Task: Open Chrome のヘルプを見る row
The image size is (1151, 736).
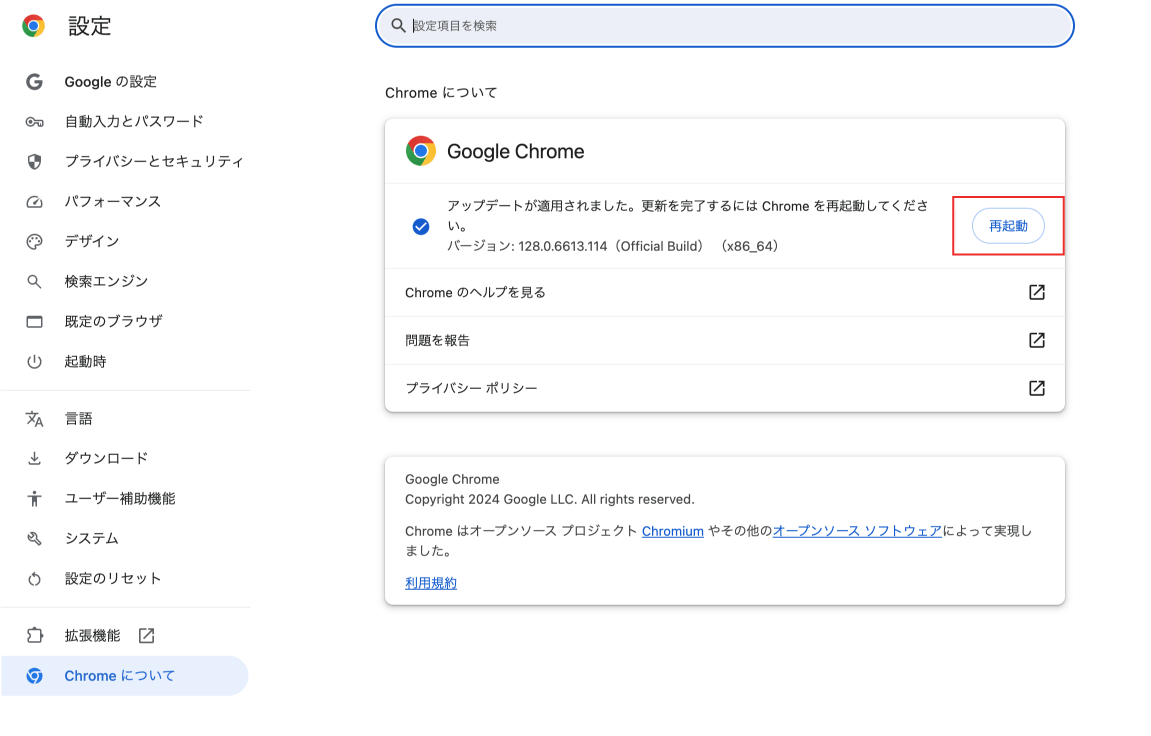Action: coord(725,292)
